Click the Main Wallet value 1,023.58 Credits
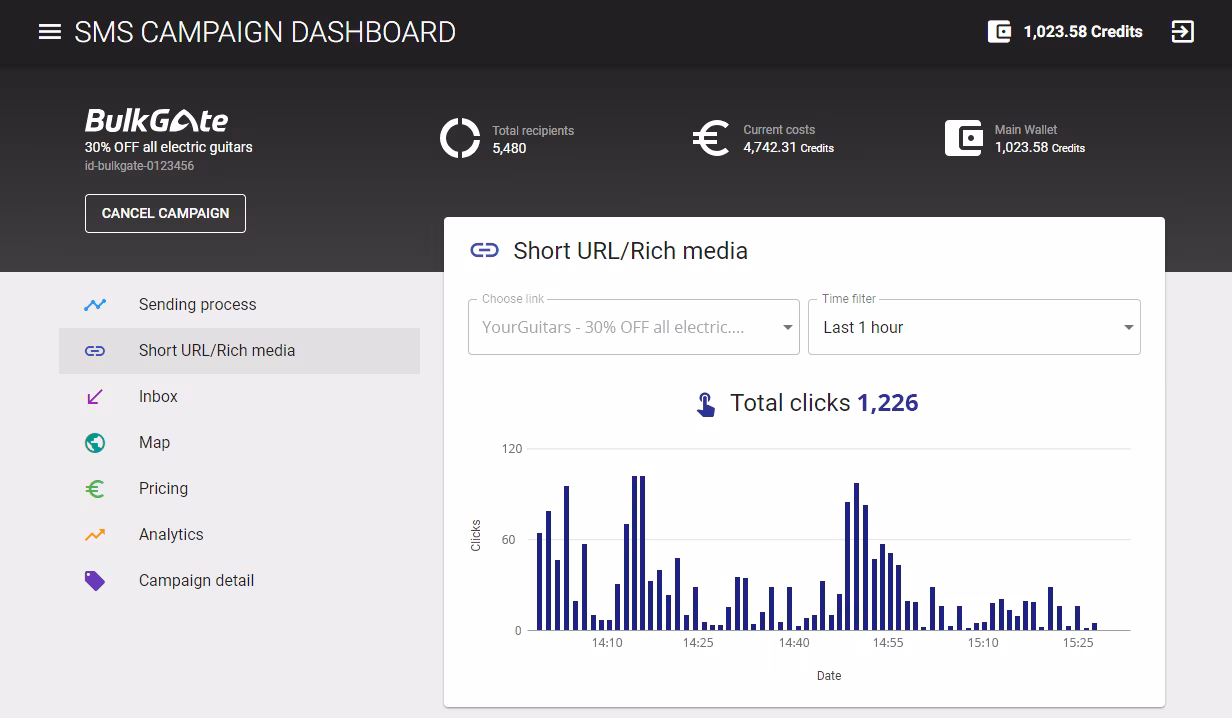 click(x=1040, y=148)
